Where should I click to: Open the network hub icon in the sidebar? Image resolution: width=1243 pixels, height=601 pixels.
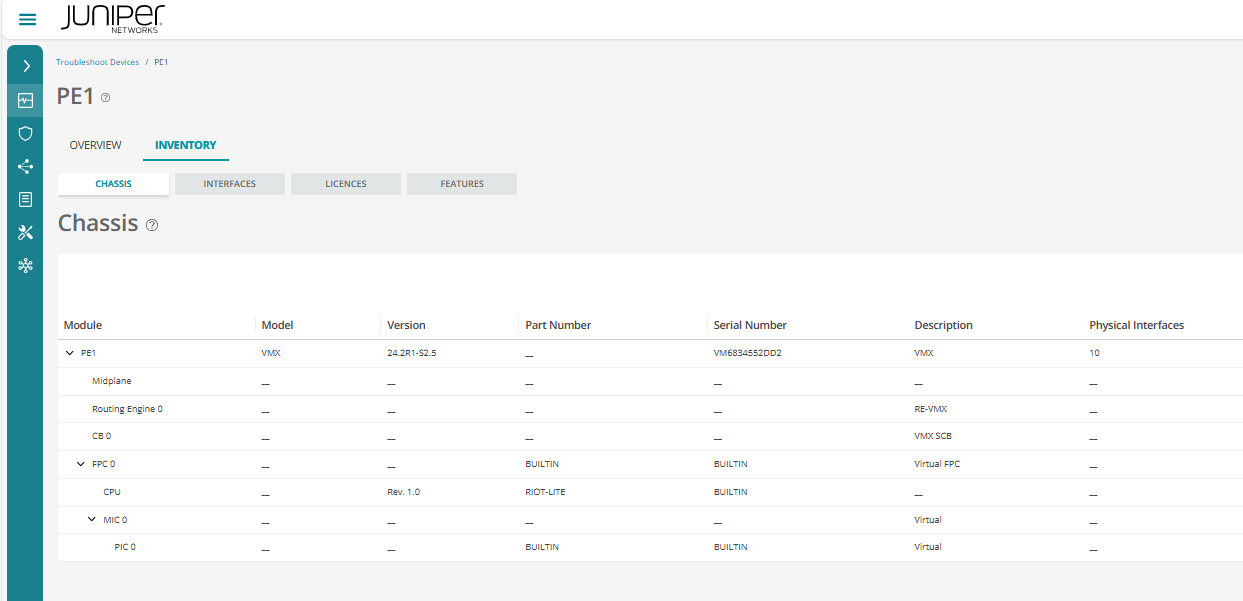pos(26,265)
